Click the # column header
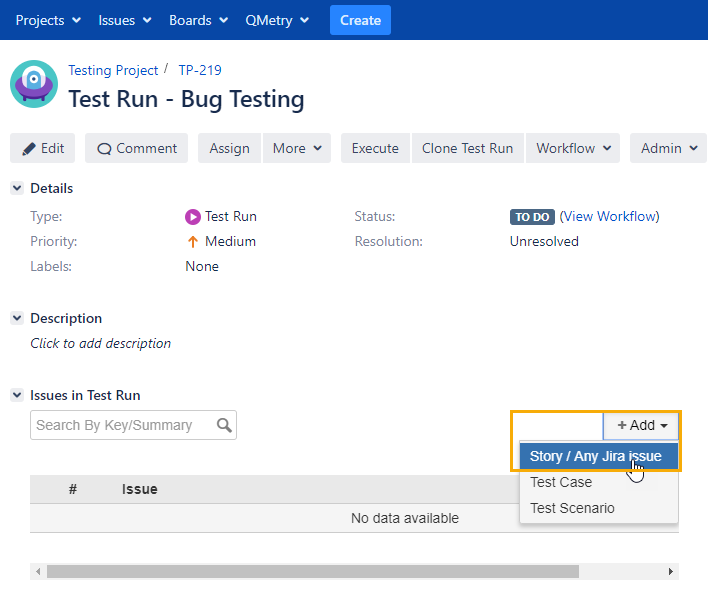 pyautogui.click(x=73, y=489)
